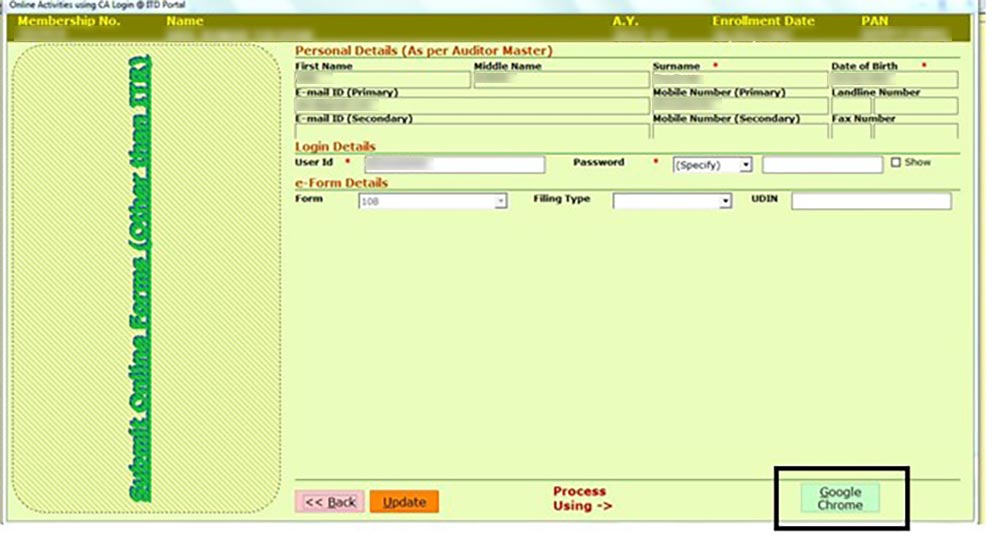Focus the primary Mobile Number field
This screenshot has height=542, width=1000.
click(740, 106)
